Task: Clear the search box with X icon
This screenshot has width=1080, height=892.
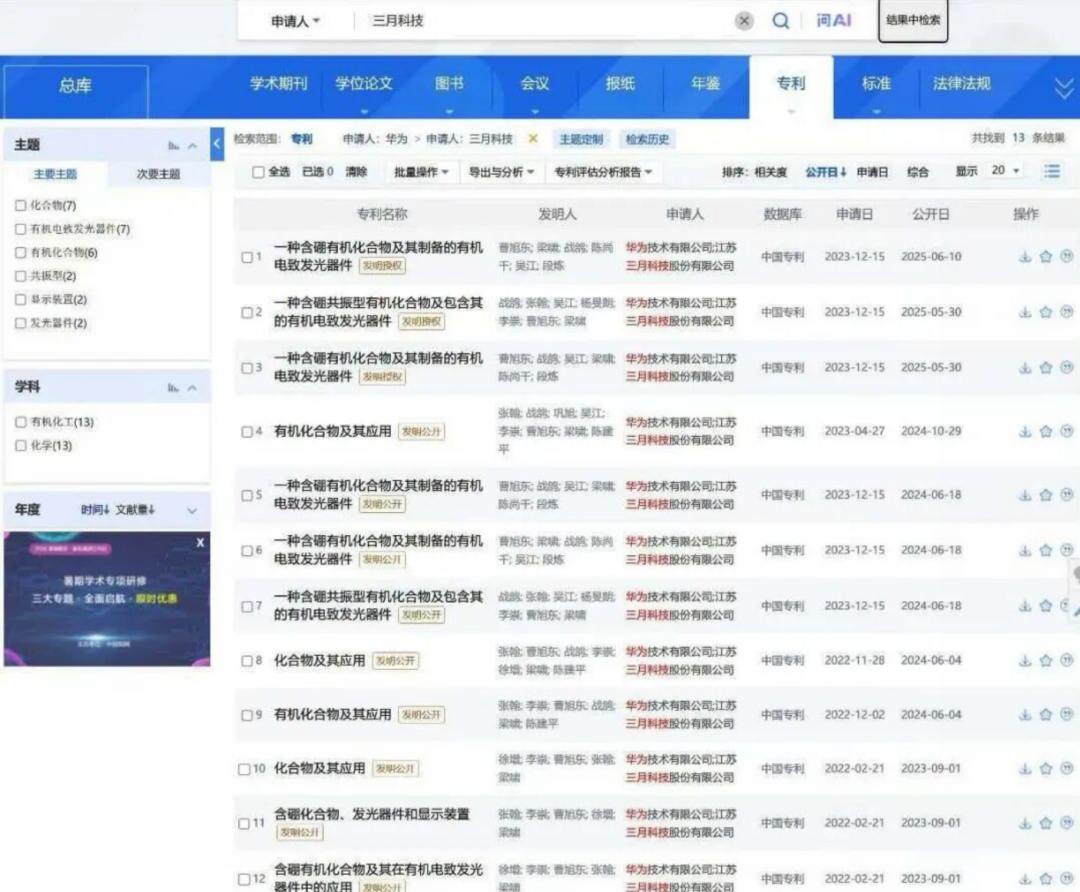Action: [744, 21]
